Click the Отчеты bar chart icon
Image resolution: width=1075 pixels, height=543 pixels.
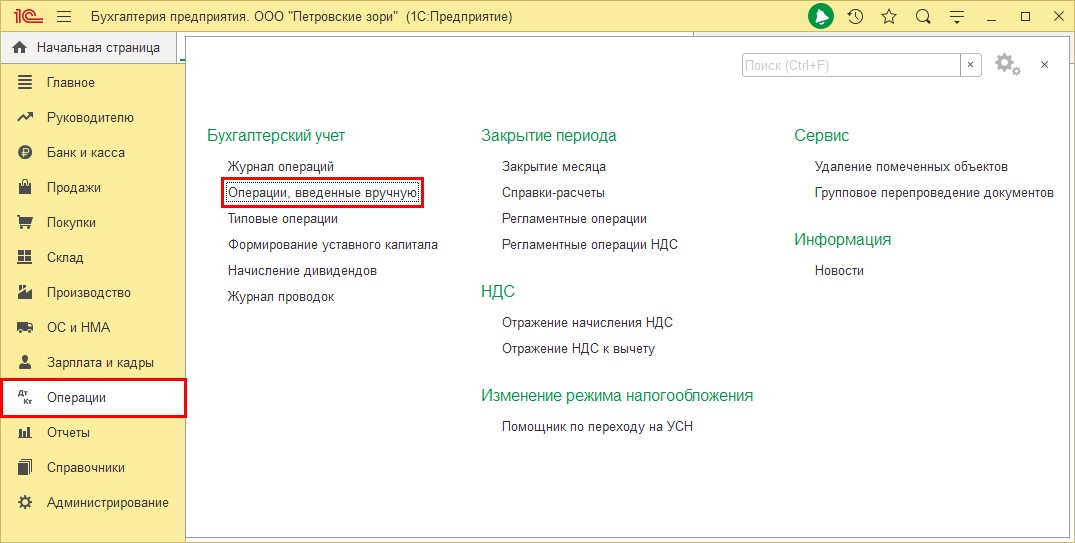point(25,432)
